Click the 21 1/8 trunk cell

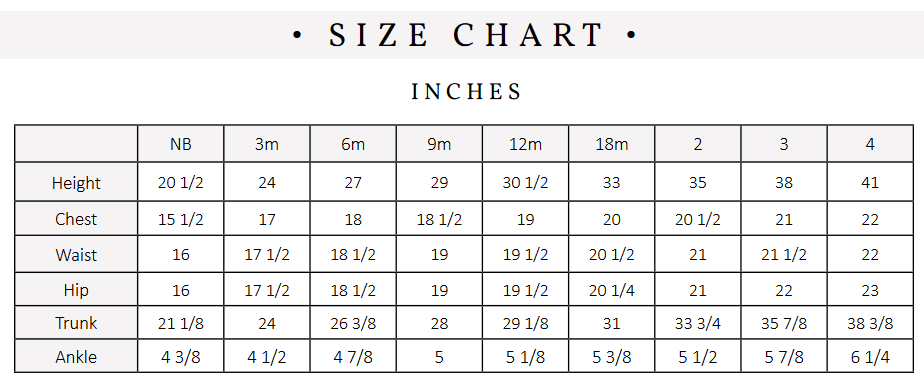(x=181, y=323)
